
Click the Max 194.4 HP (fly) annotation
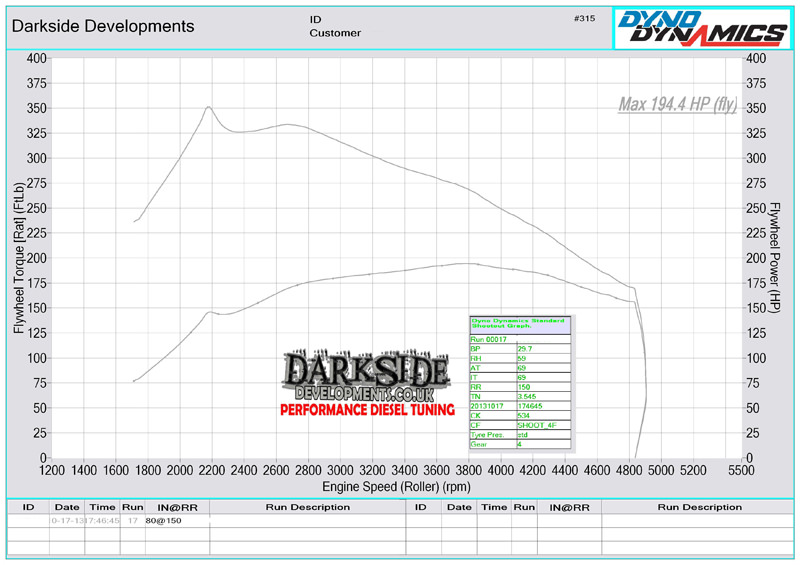click(x=678, y=105)
